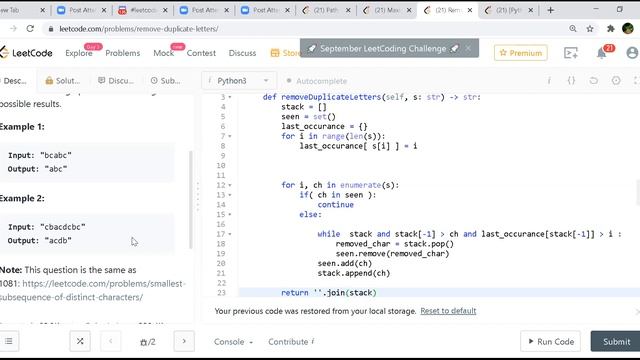Image resolution: width=640 pixels, height=360 pixels.
Task: Collapse code fold at line 15
Action: [x=230, y=215]
